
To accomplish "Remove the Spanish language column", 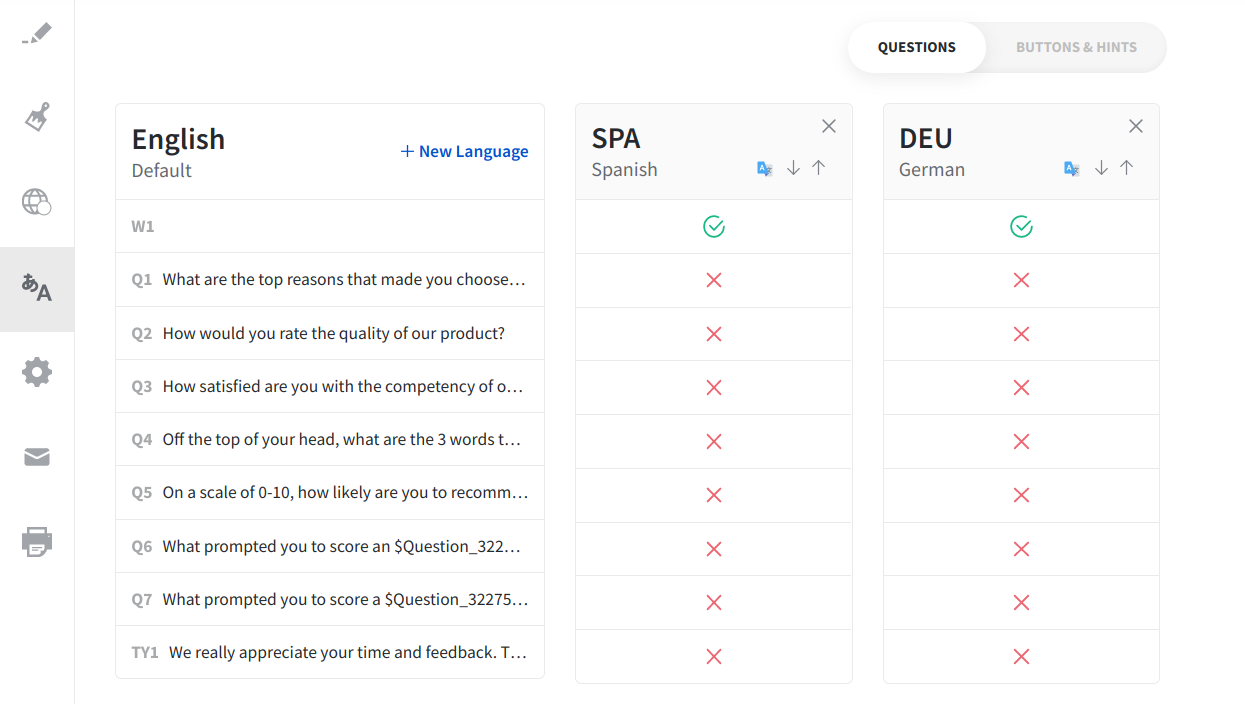I will (829, 126).
